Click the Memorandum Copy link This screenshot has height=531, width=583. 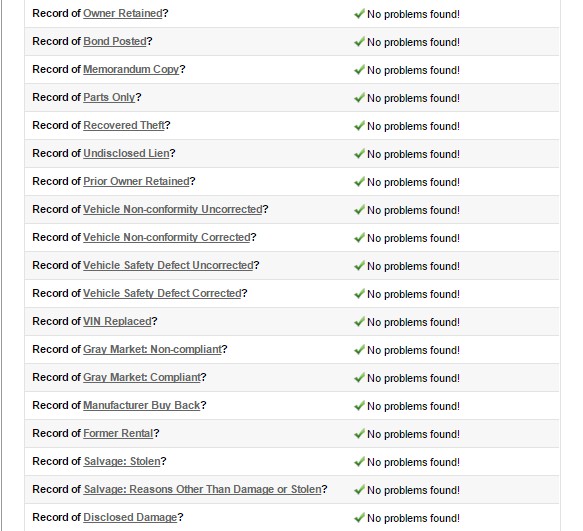[x=131, y=70]
